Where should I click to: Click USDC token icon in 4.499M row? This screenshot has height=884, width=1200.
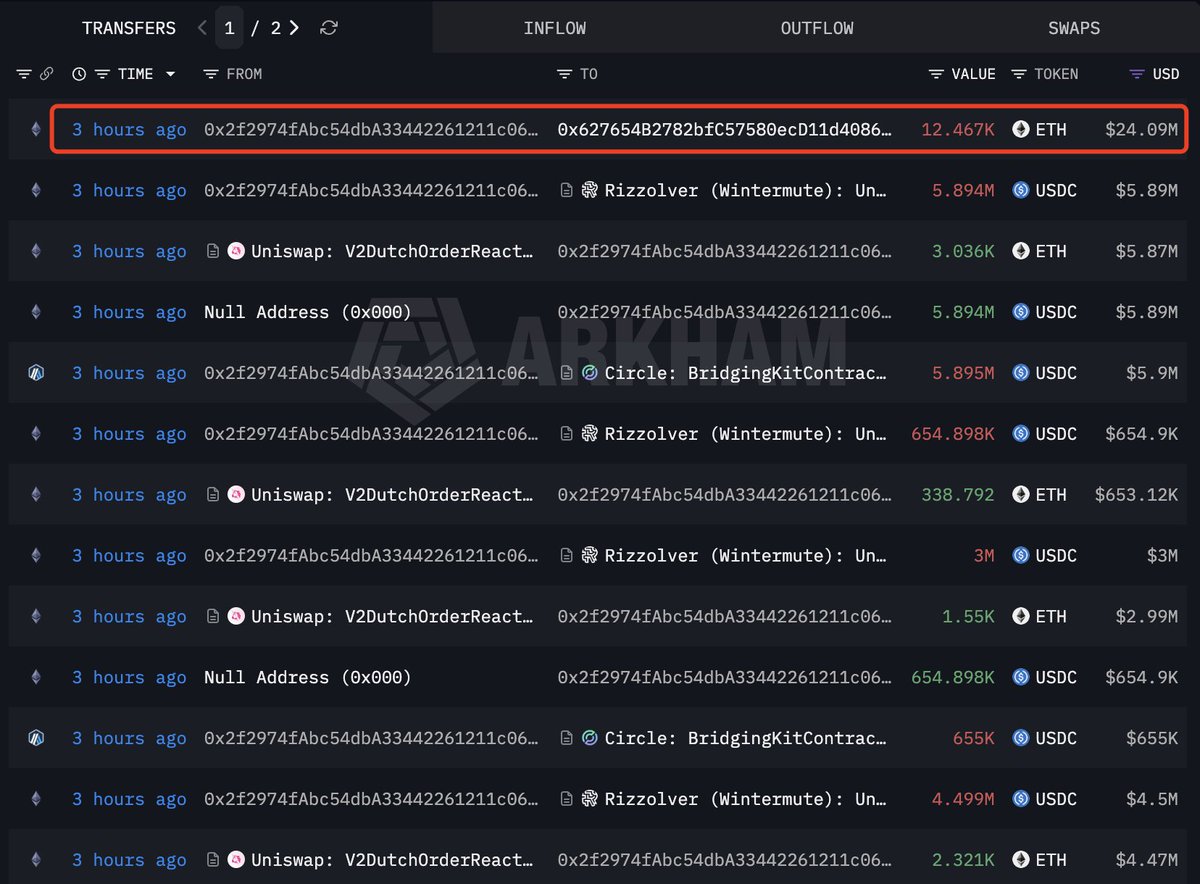pos(1021,799)
